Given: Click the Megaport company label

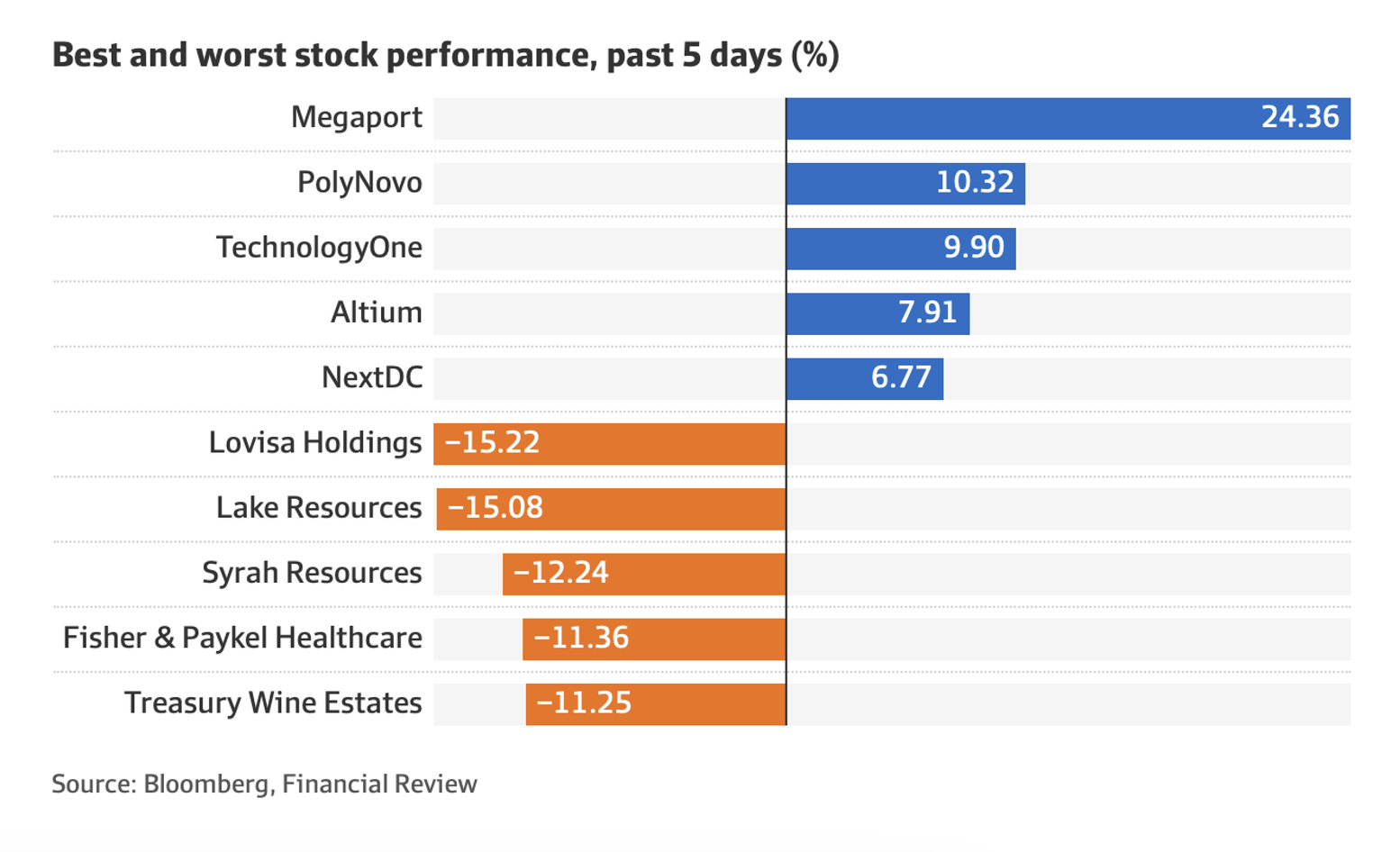Looking at the screenshot, I should point(356,118).
